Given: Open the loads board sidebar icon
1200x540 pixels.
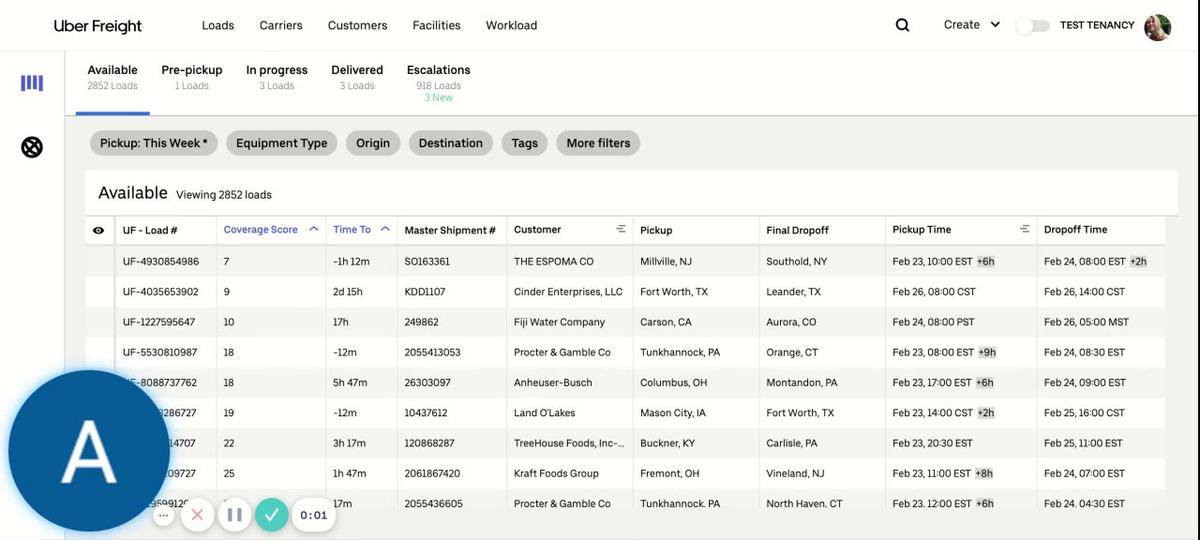Looking at the screenshot, I should [32, 83].
